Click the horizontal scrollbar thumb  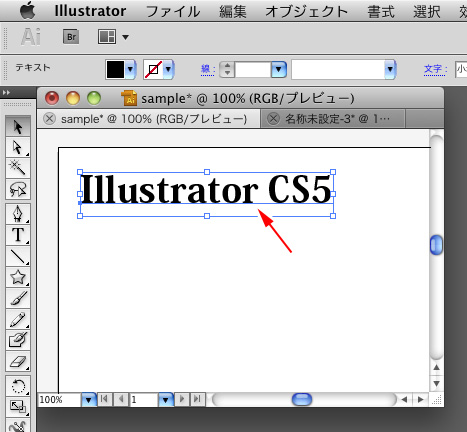(302, 399)
